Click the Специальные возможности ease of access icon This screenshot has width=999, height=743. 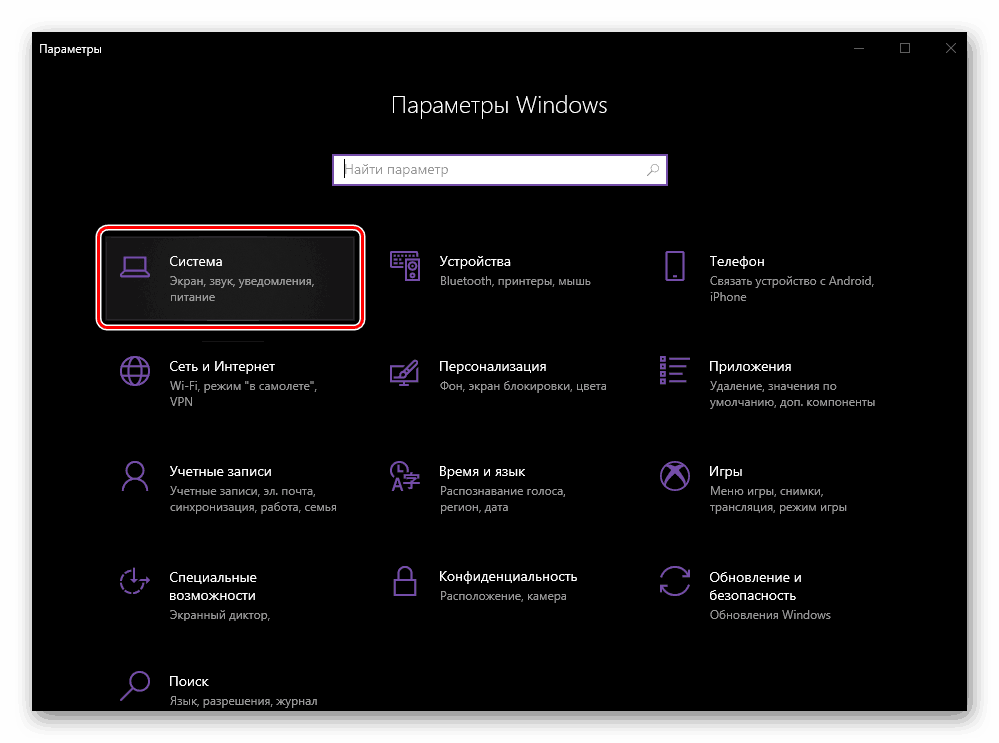134,581
